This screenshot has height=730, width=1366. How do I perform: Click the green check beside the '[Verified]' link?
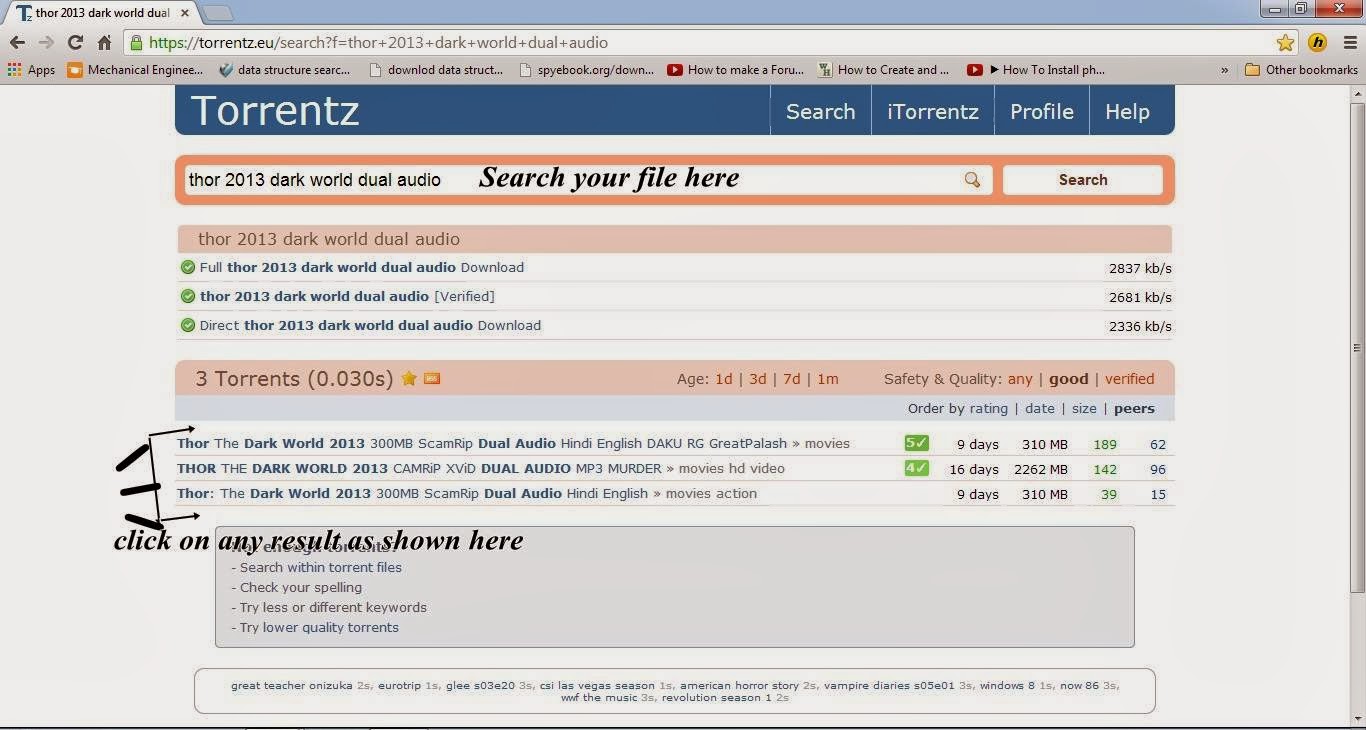(187, 296)
